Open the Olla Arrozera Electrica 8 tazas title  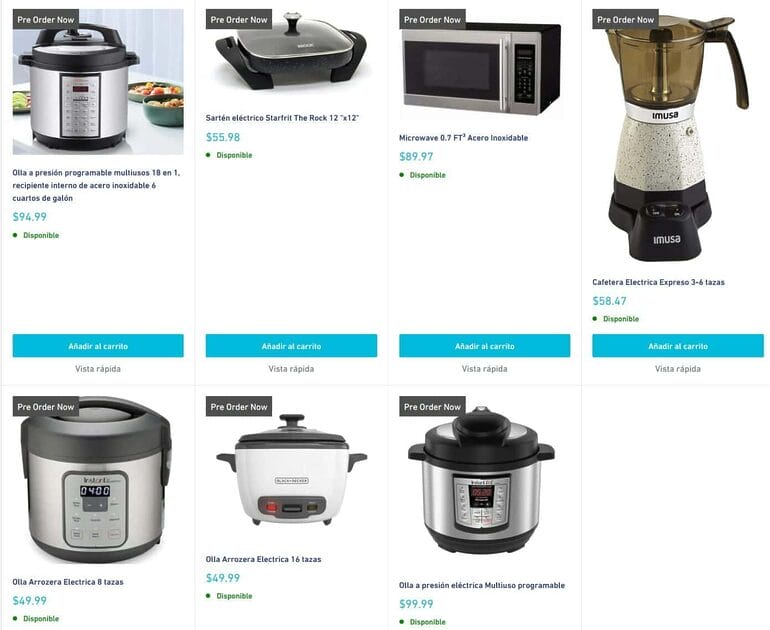point(68,582)
